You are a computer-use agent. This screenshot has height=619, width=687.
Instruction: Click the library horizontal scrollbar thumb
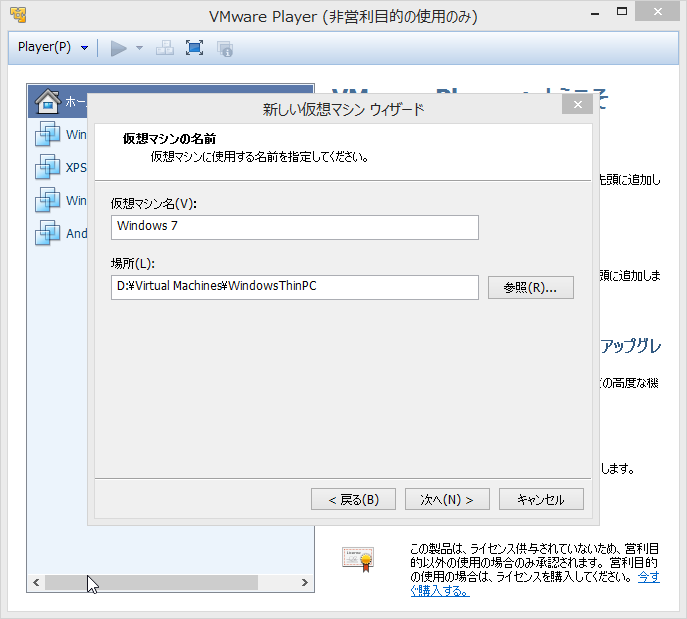point(151,583)
